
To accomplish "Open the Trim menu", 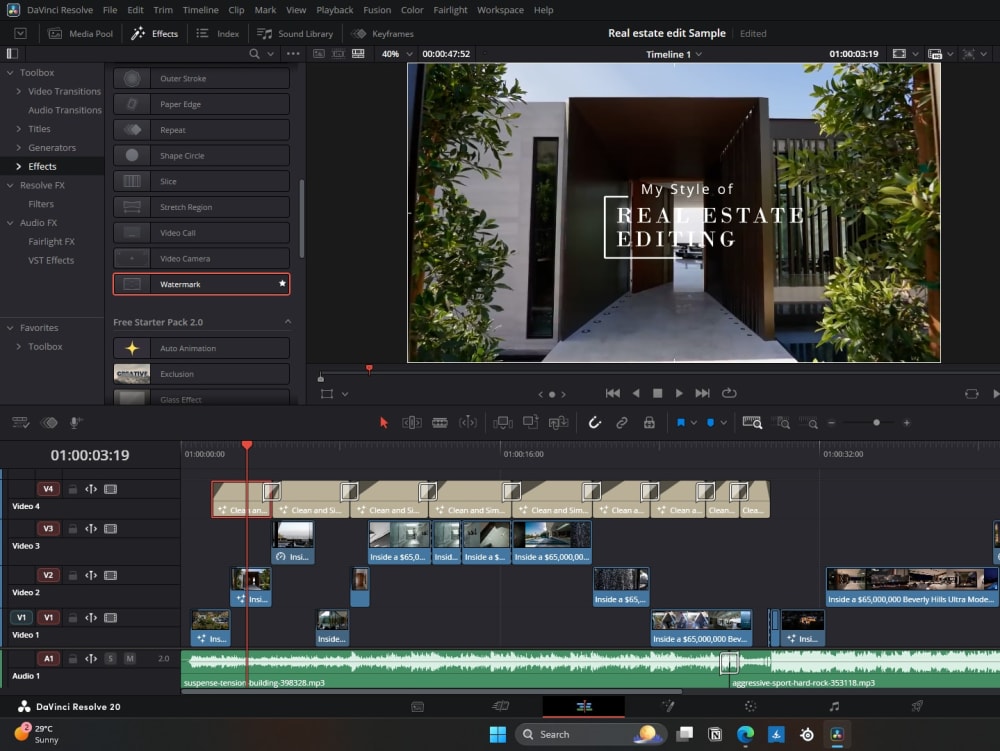I will [163, 10].
